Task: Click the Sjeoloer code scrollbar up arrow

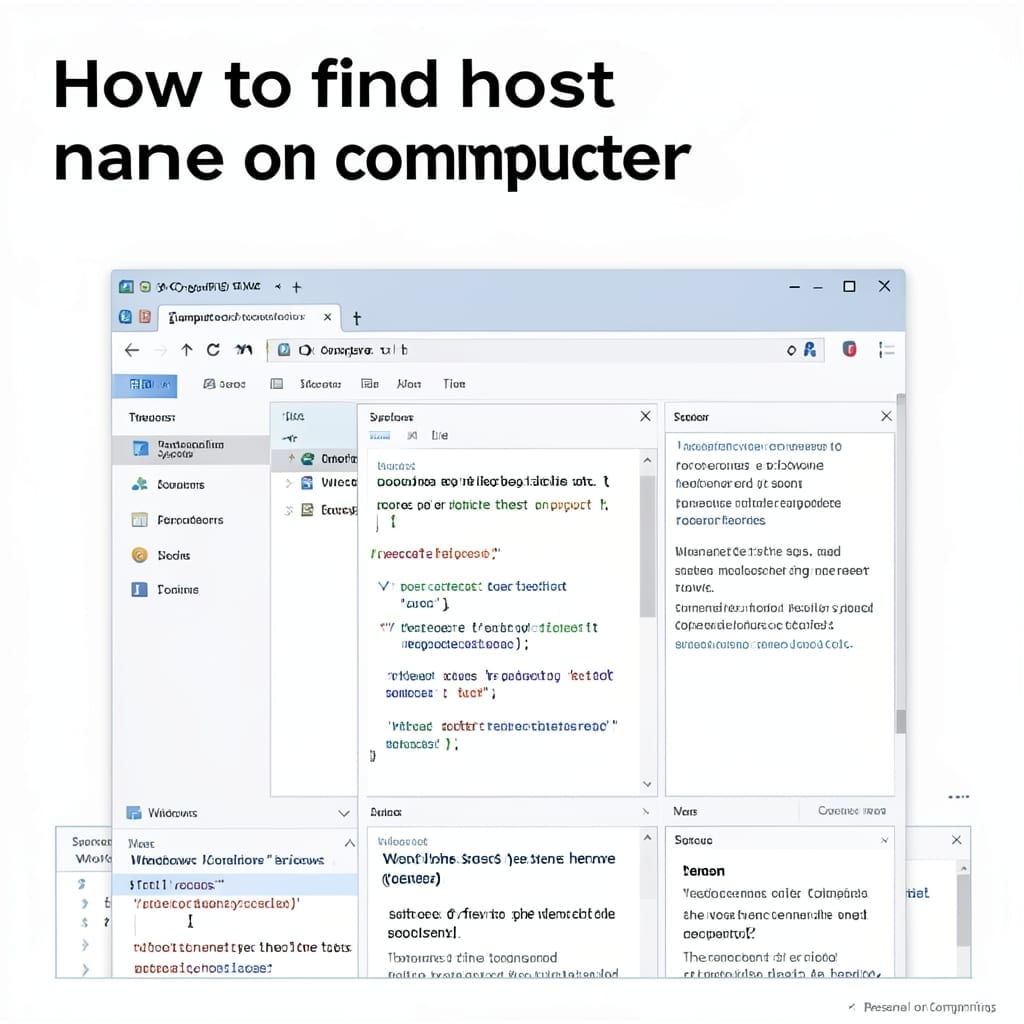Action: [x=647, y=460]
